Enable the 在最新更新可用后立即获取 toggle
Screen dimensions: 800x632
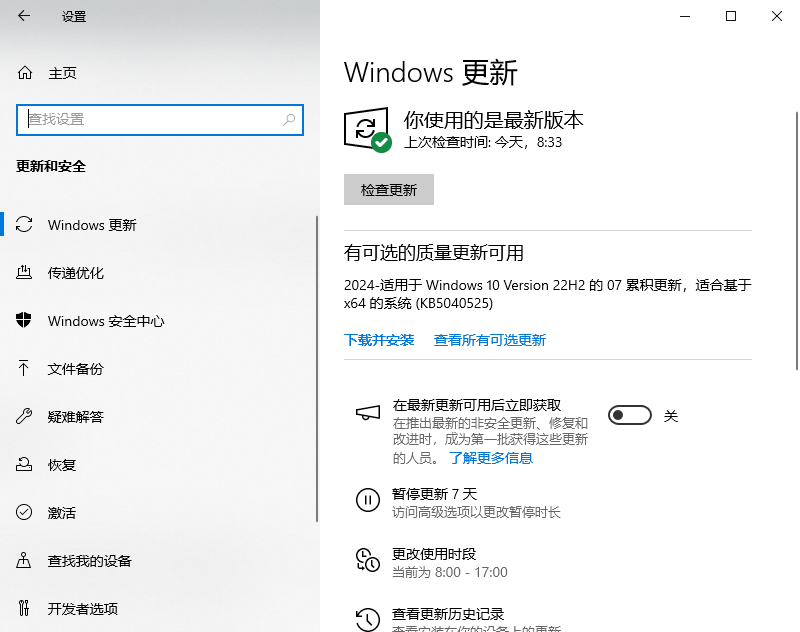click(629, 415)
